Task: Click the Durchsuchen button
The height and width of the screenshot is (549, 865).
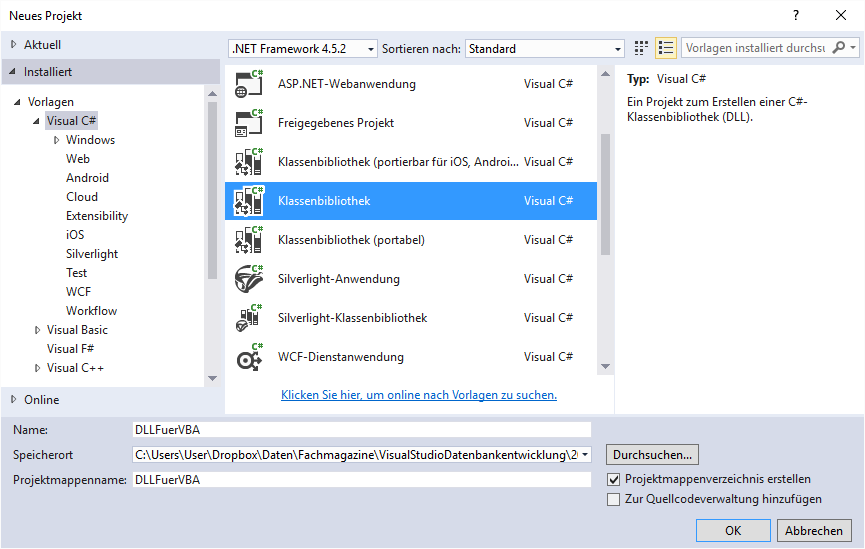Action: click(652, 454)
